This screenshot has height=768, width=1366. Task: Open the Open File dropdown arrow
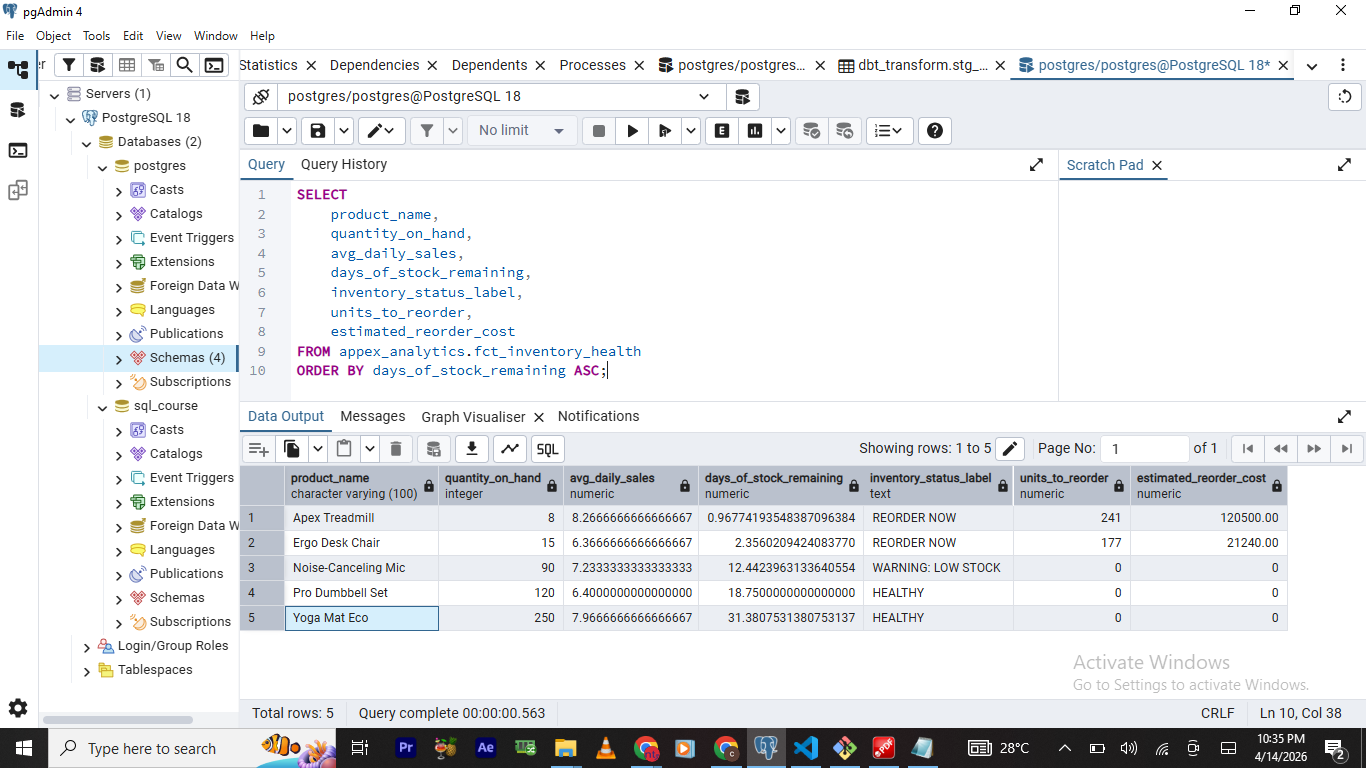[287, 131]
